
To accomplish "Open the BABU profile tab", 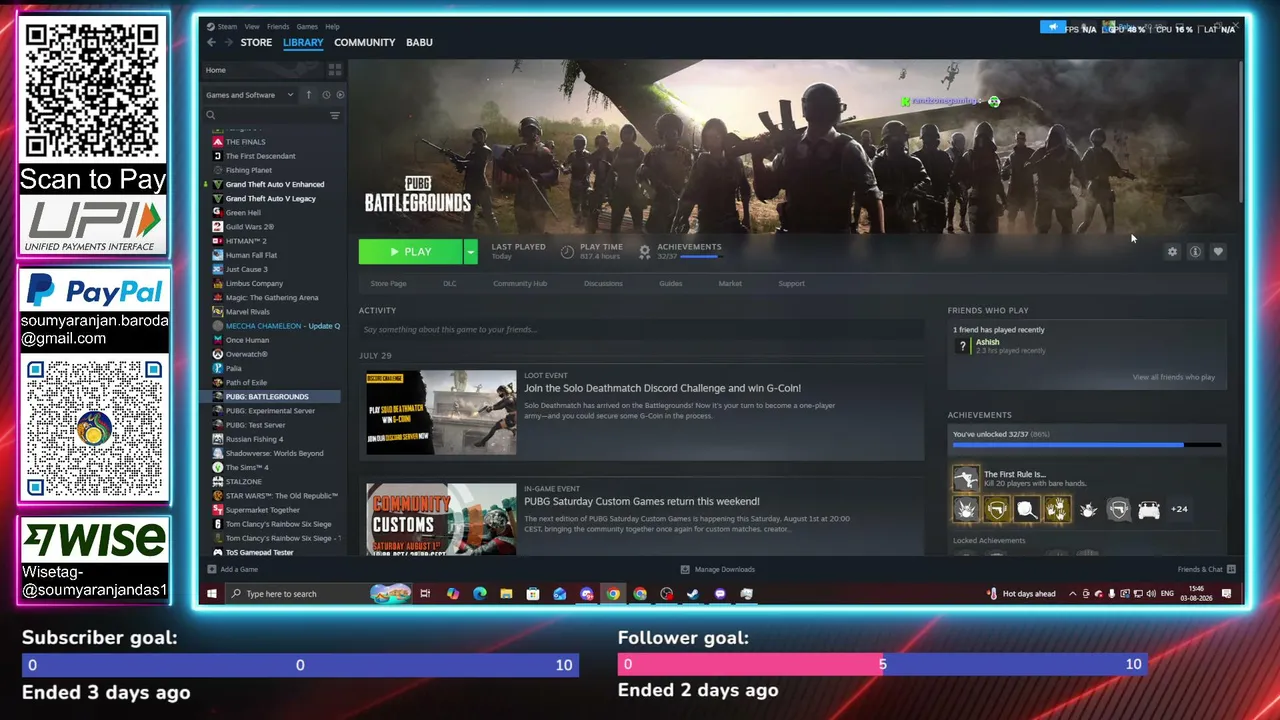I will [419, 42].
